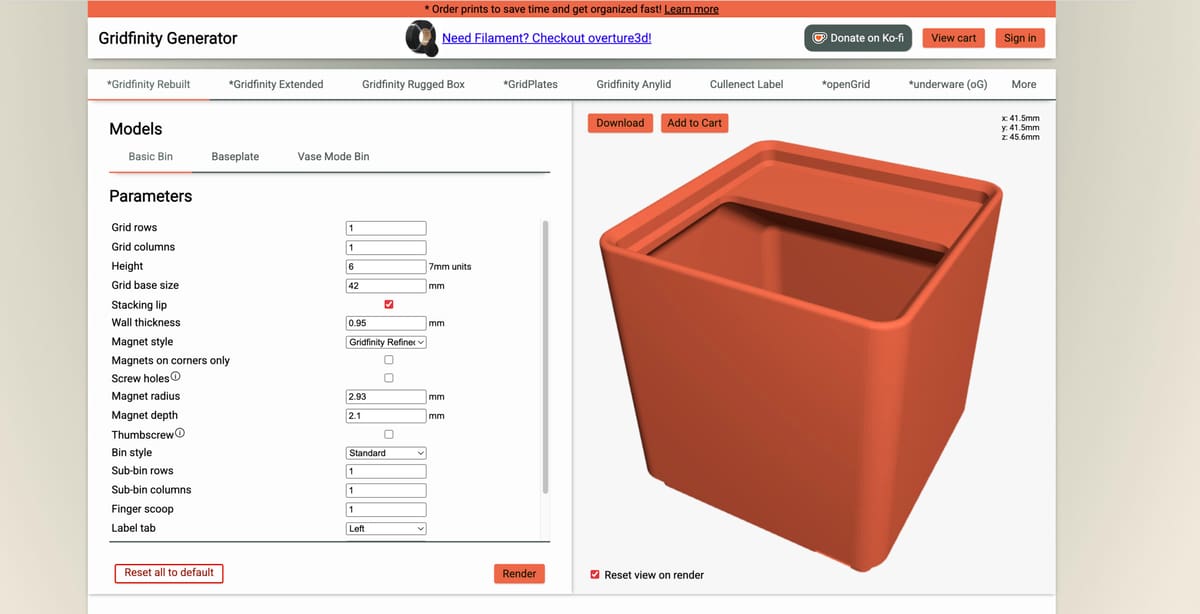The height and width of the screenshot is (614, 1200).
Task: Open the underware (oG) tab
Action: (x=948, y=84)
